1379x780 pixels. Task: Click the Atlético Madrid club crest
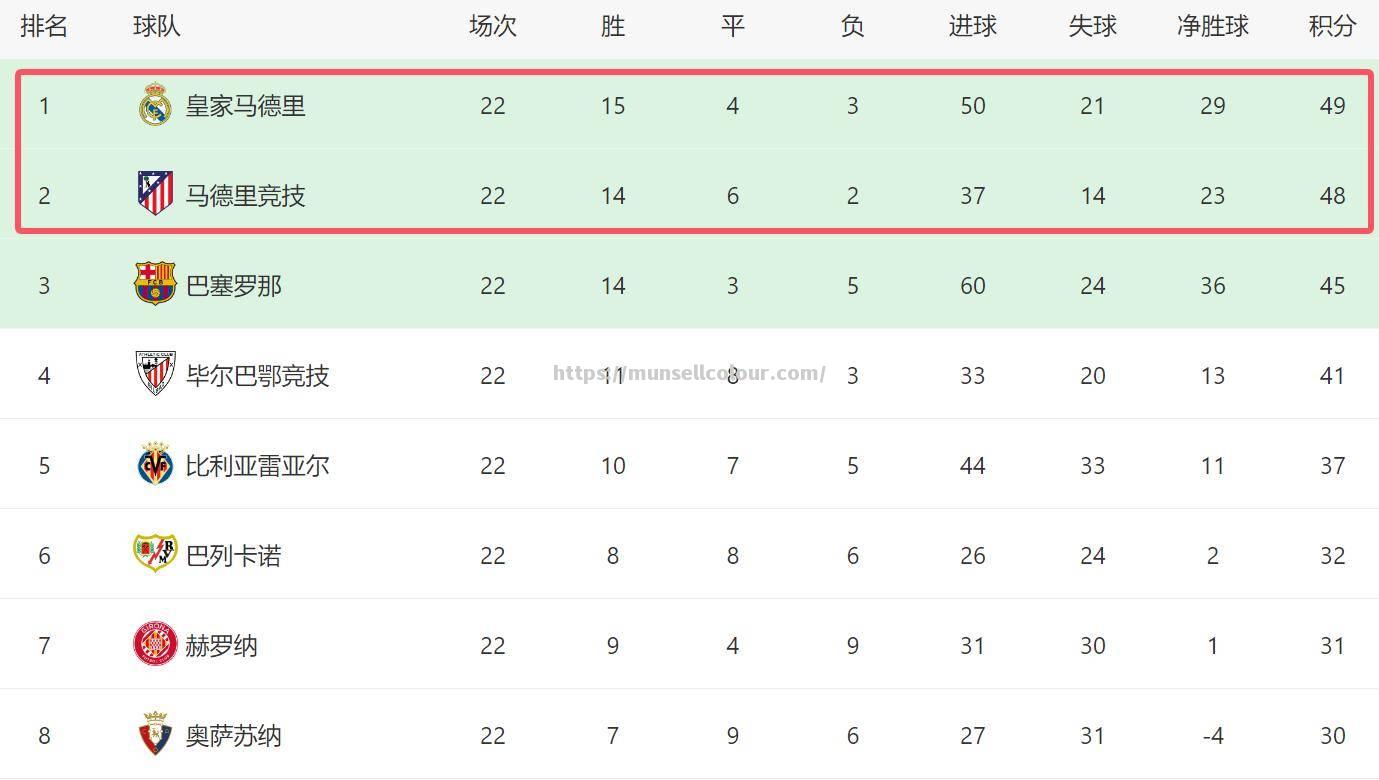[155, 194]
